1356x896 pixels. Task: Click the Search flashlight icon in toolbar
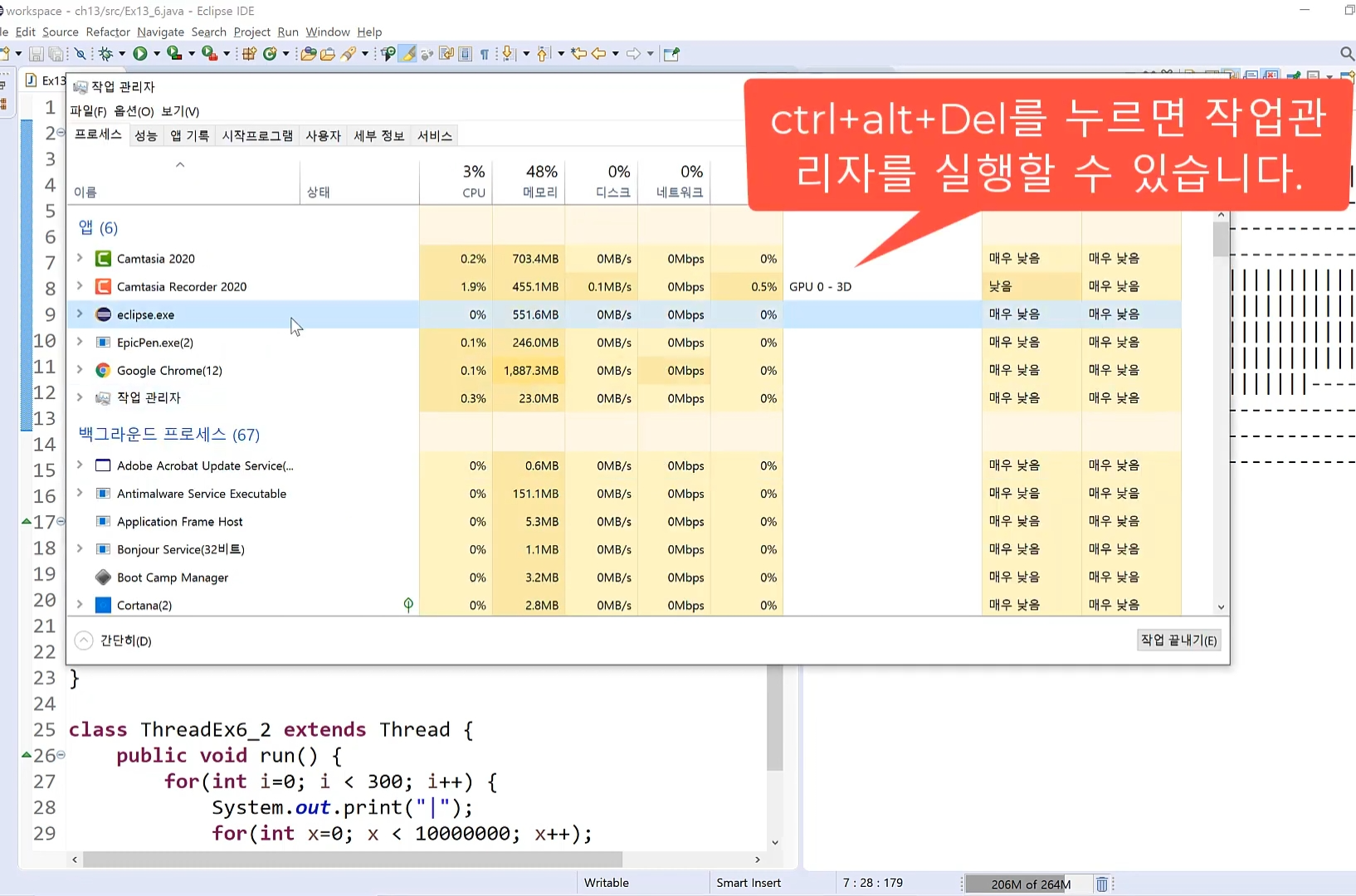pyautogui.click(x=349, y=54)
